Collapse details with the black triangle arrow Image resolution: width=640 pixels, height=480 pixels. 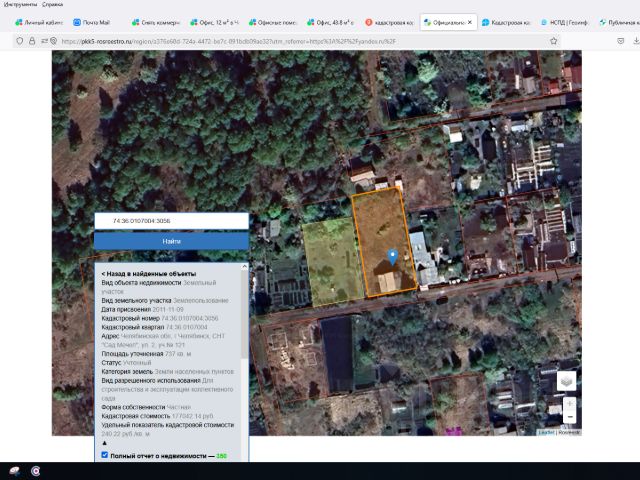click(x=104, y=443)
